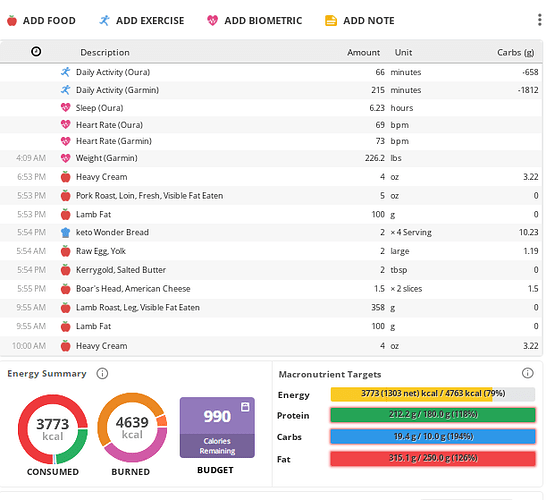The image size is (555, 500).
Task: Click the ADD EXERCISE runner icon
Action: point(104,21)
